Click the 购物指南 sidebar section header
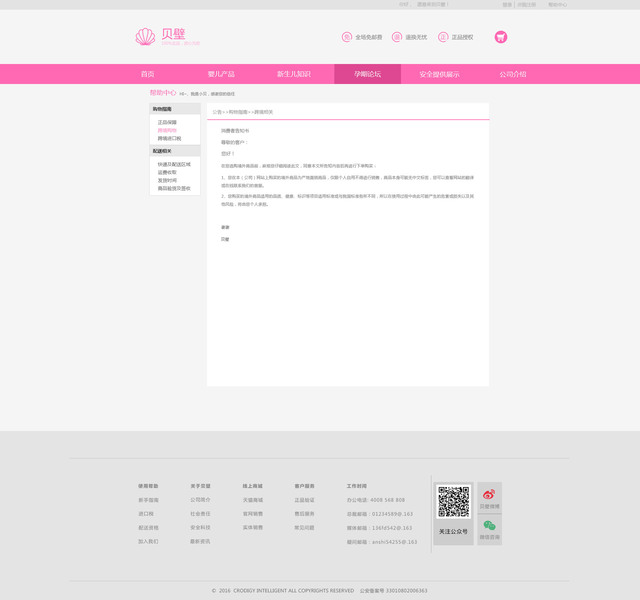Viewport: 640px width, 600px height. 175,109
